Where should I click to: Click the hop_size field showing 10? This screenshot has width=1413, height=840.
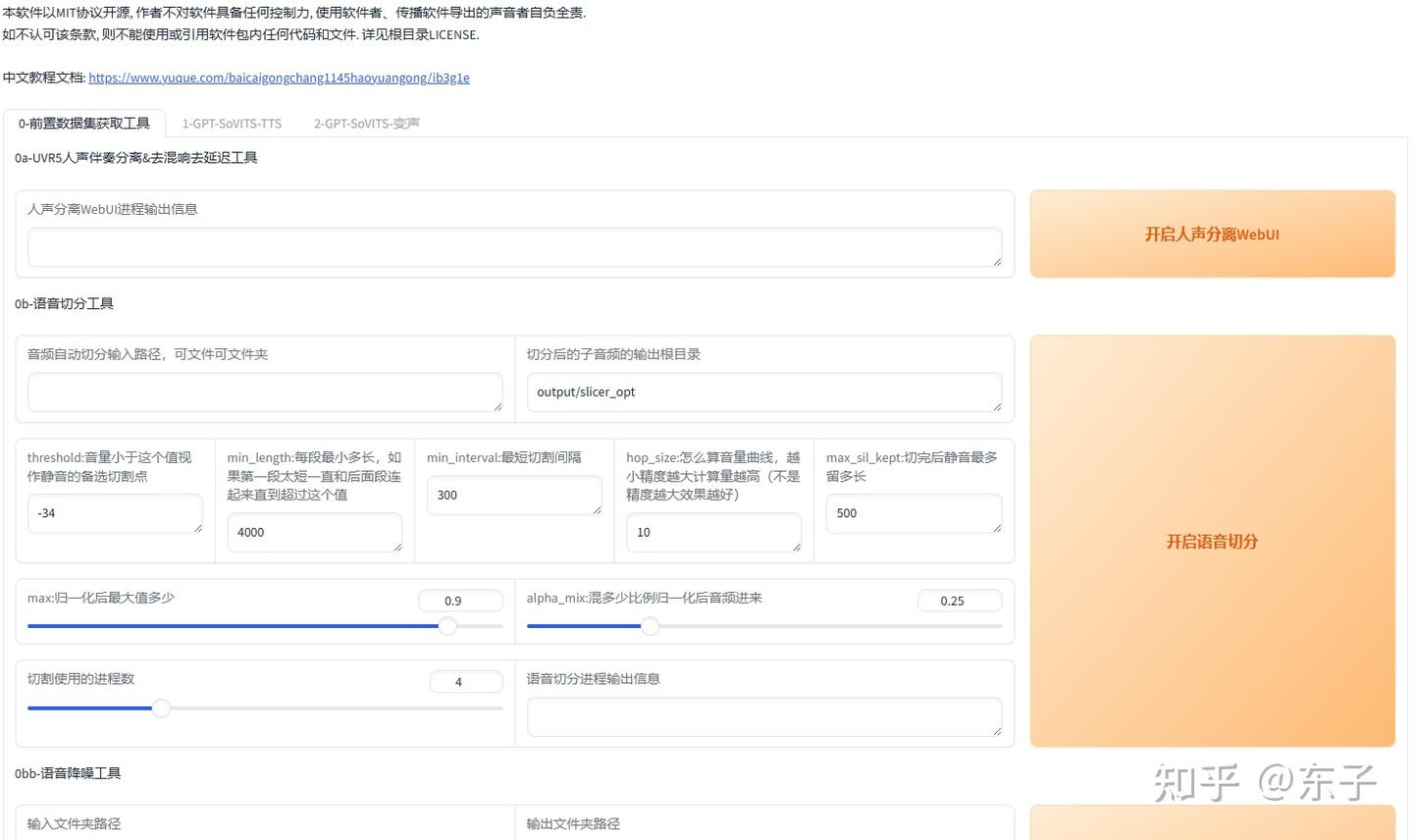tap(713, 532)
